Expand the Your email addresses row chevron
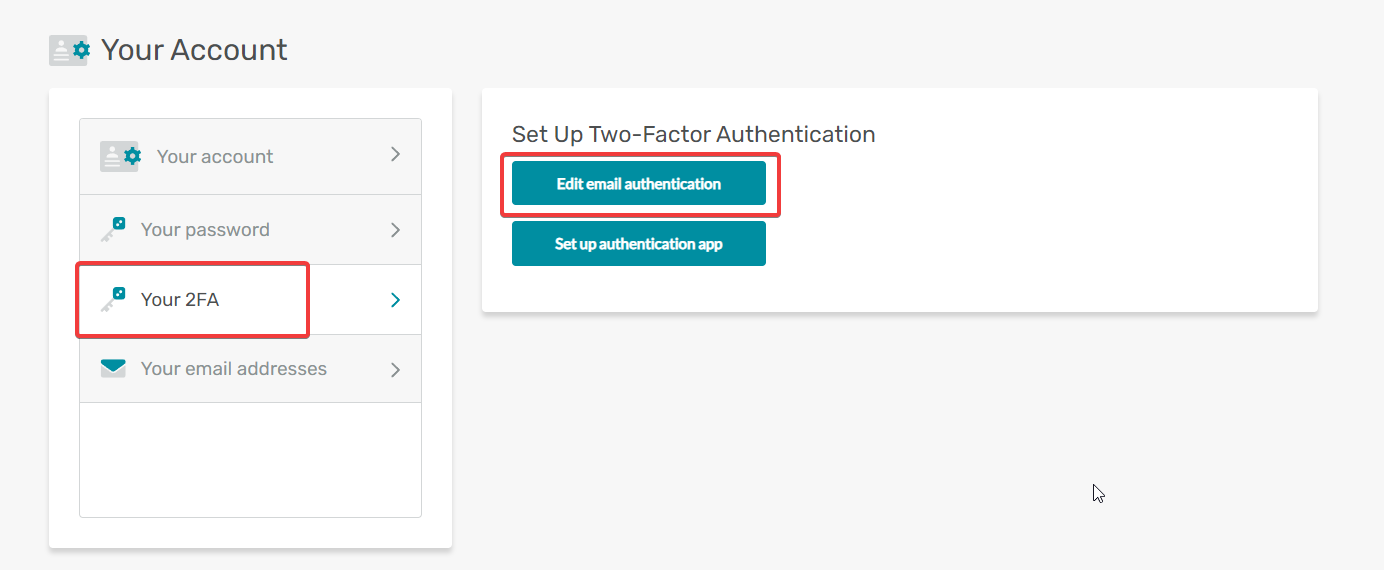This screenshot has width=1384, height=570. pos(395,370)
